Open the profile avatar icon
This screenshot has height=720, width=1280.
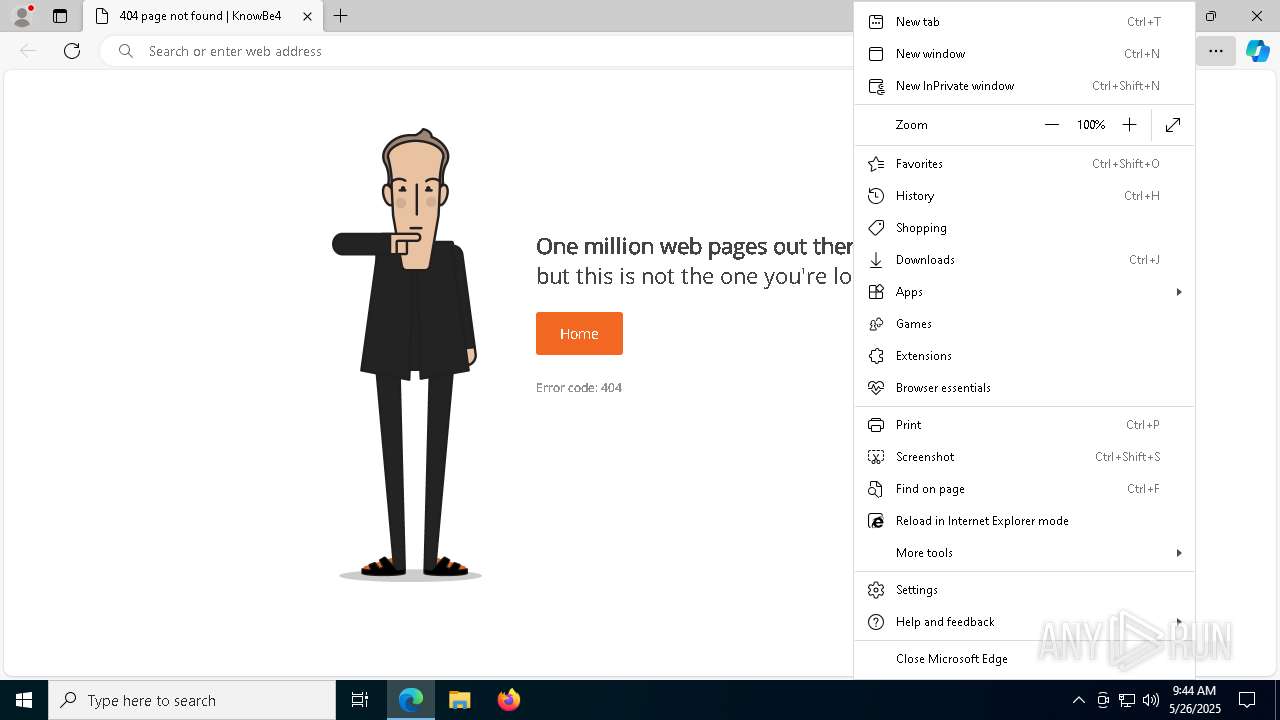pos(21,16)
